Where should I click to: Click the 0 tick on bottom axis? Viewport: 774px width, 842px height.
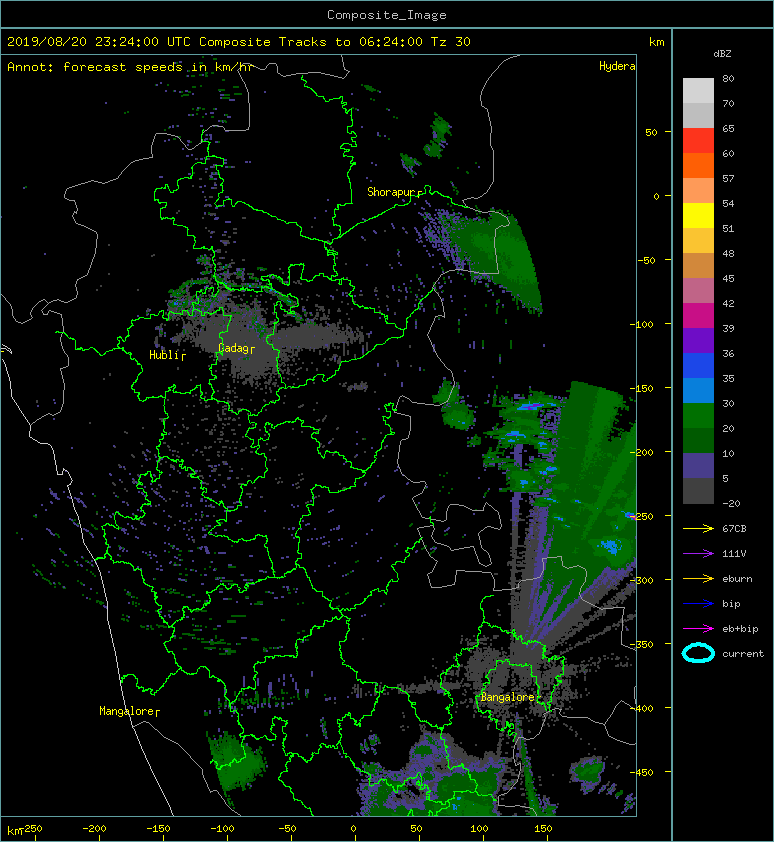[353, 829]
